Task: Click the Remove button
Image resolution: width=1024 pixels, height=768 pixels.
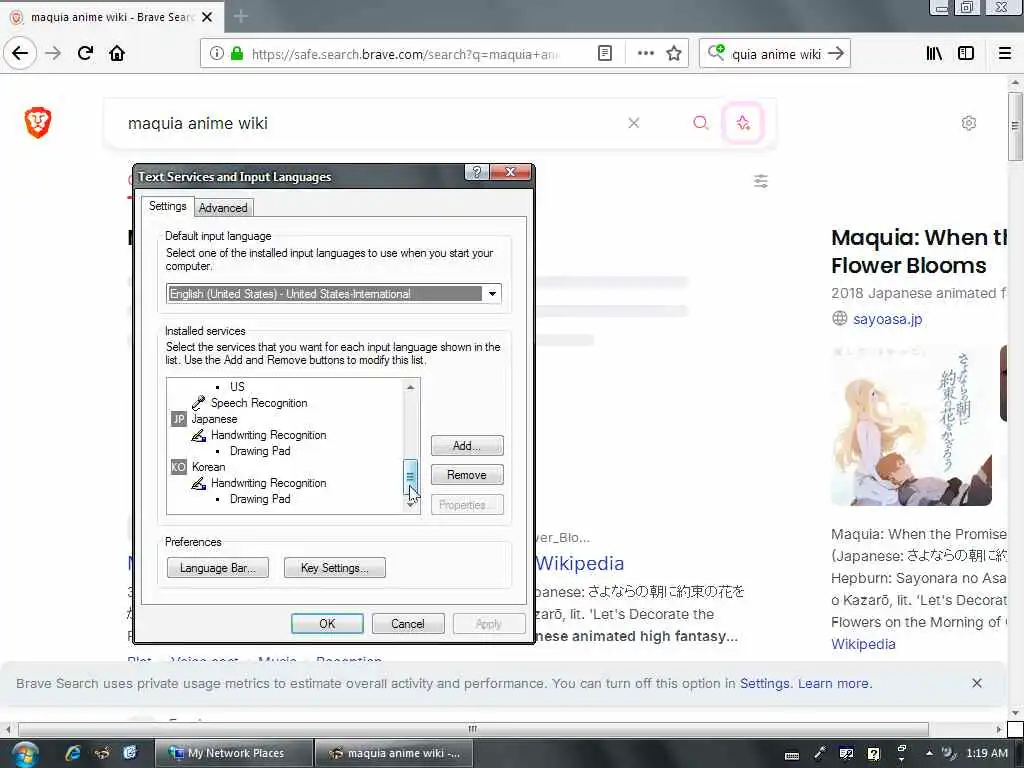Action: pos(467,475)
